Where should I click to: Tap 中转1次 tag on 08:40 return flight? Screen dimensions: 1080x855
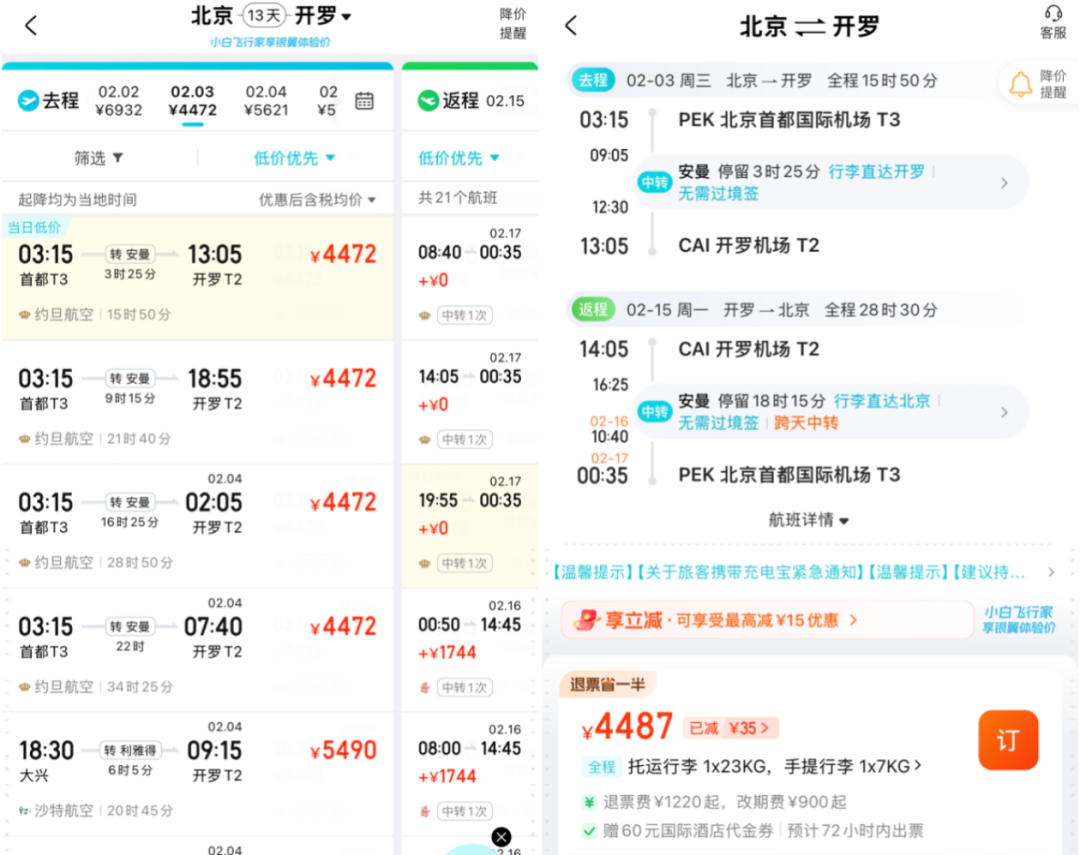pyautogui.click(x=464, y=316)
